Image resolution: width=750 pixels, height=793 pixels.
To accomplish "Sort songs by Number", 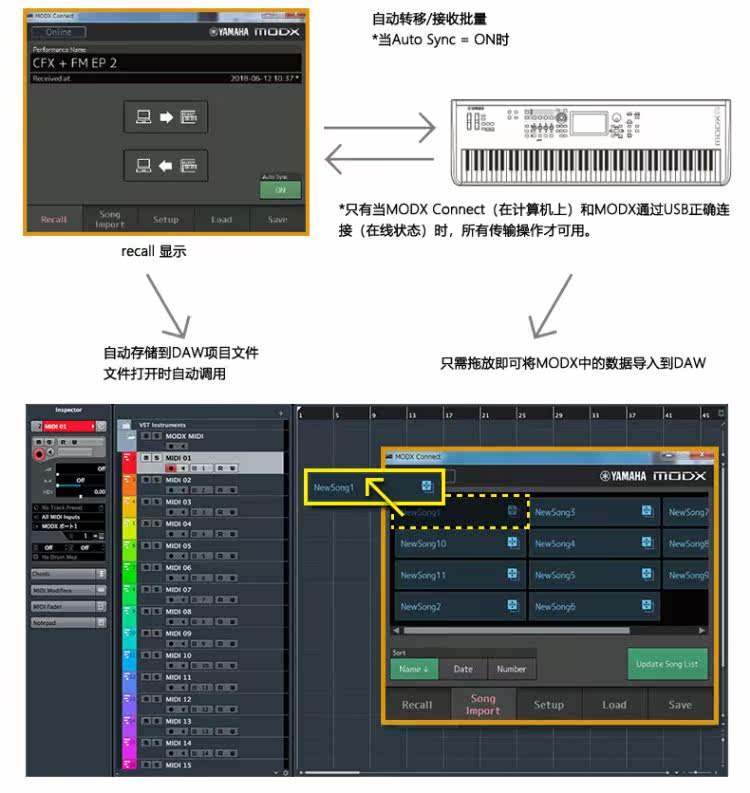I will tap(511, 669).
